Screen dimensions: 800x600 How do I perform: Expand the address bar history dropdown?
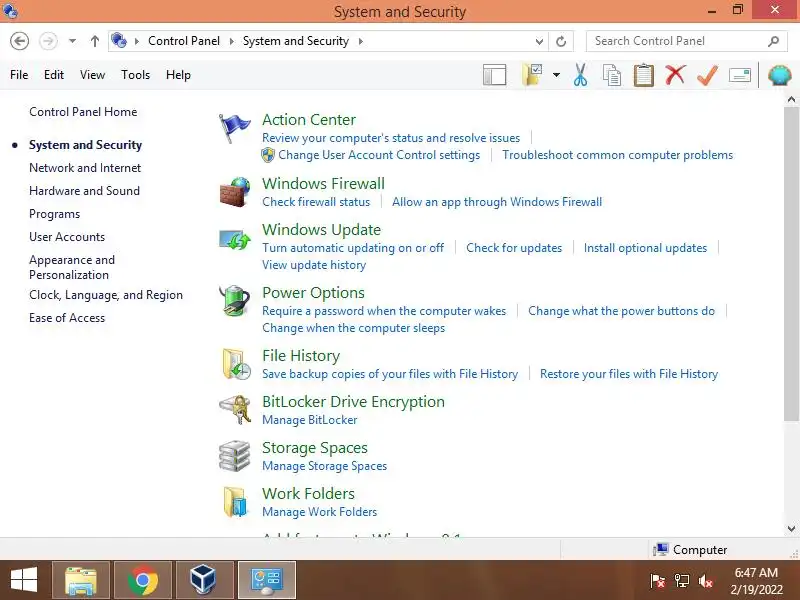coord(539,41)
